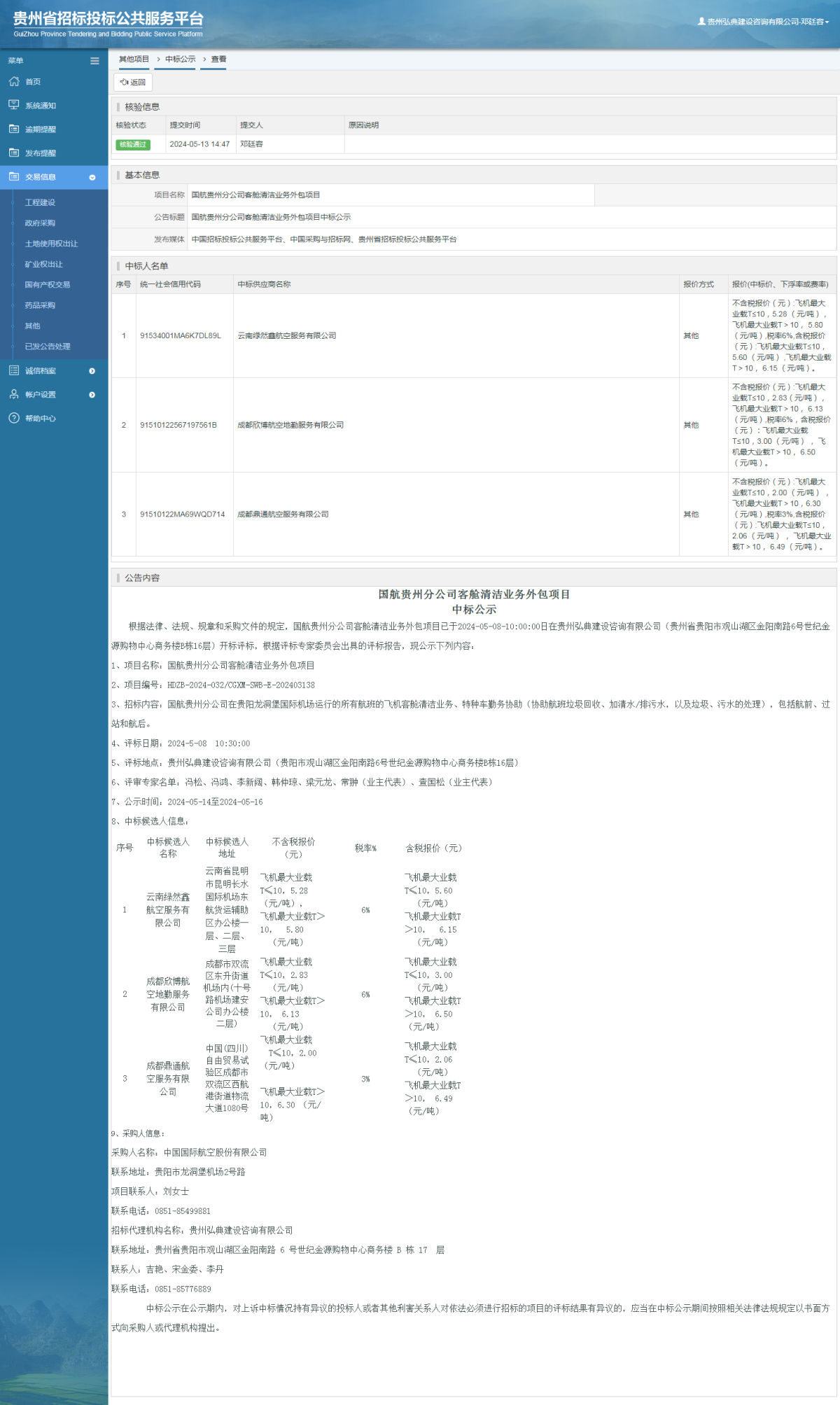Select 已发公告处理 submenu item
The height and width of the screenshot is (1405, 840).
pyautogui.click(x=48, y=347)
